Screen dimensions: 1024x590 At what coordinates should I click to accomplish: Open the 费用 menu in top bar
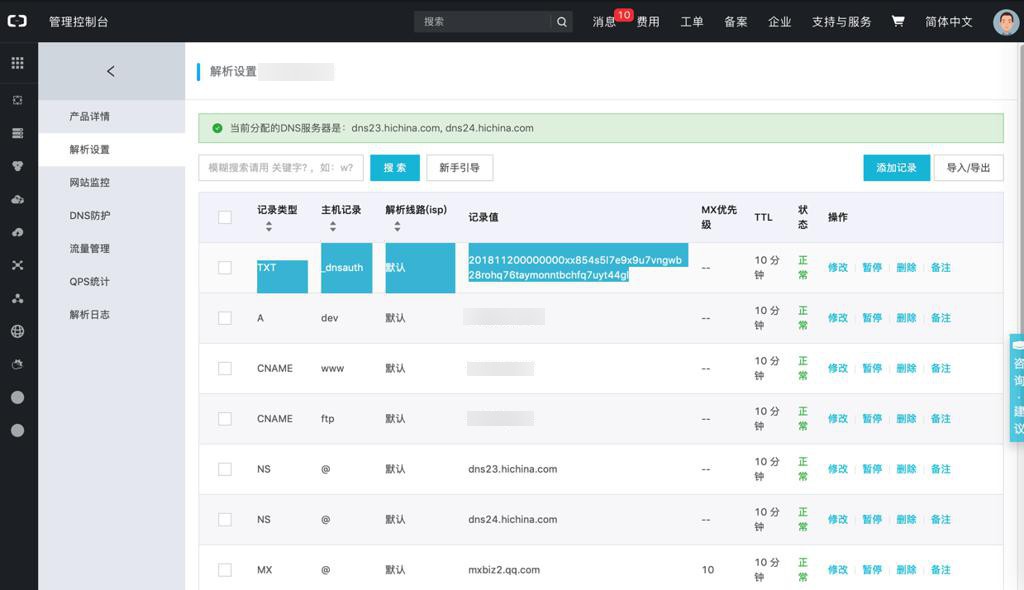pyautogui.click(x=648, y=22)
